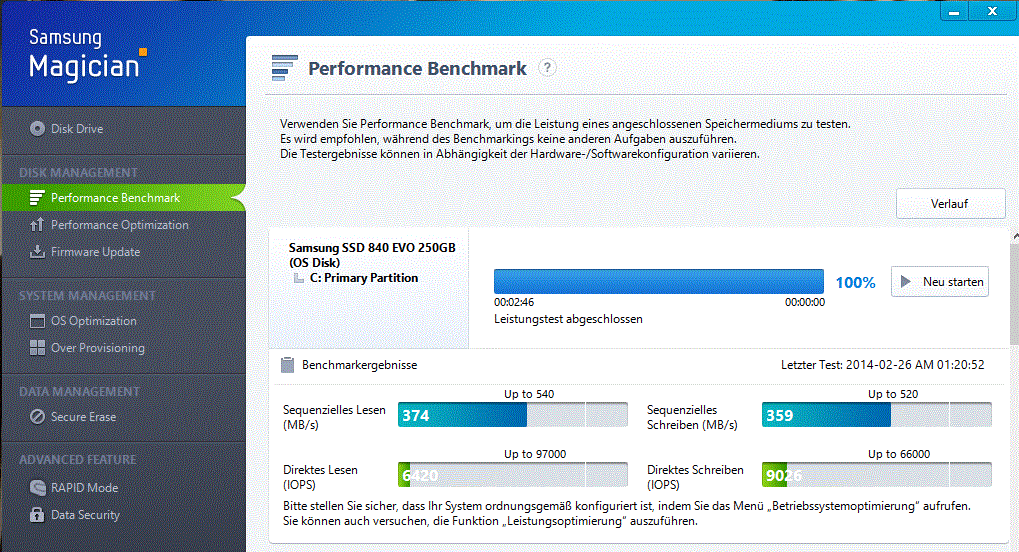This screenshot has width=1019, height=552.
Task: Click the OS Optimization window icon
Action: point(37,321)
